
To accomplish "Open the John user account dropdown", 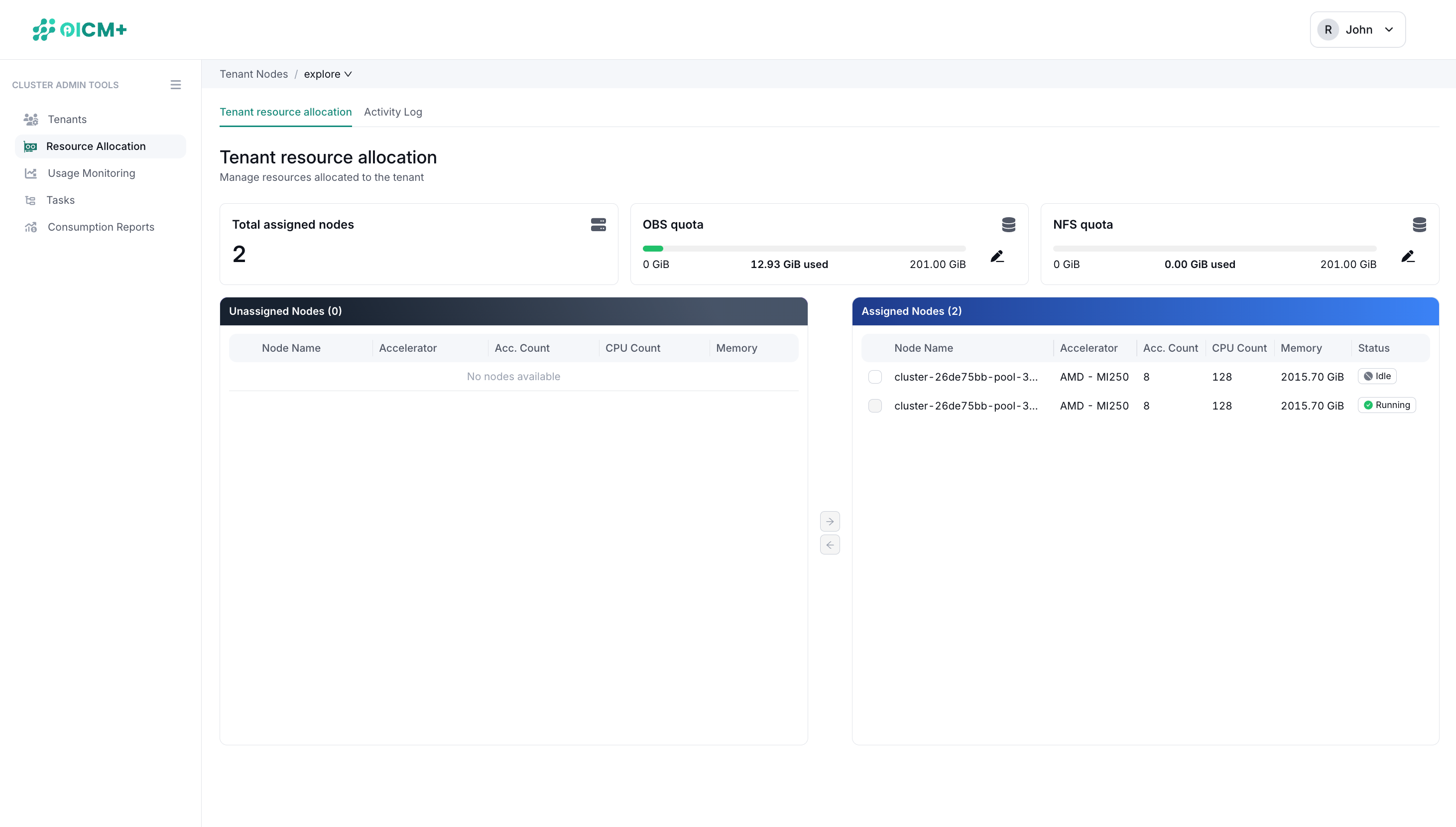I will [1357, 29].
